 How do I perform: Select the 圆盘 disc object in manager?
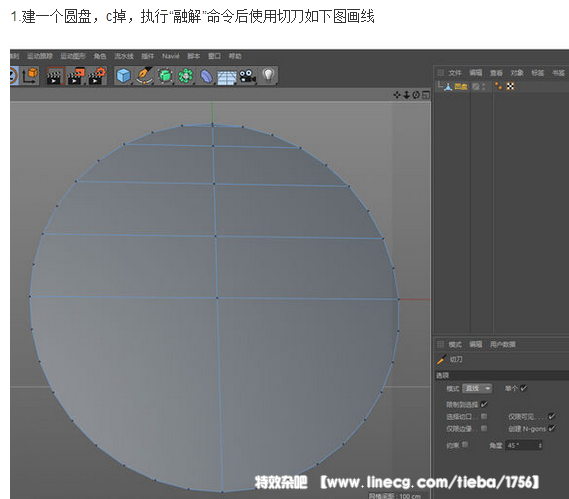[460, 86]
